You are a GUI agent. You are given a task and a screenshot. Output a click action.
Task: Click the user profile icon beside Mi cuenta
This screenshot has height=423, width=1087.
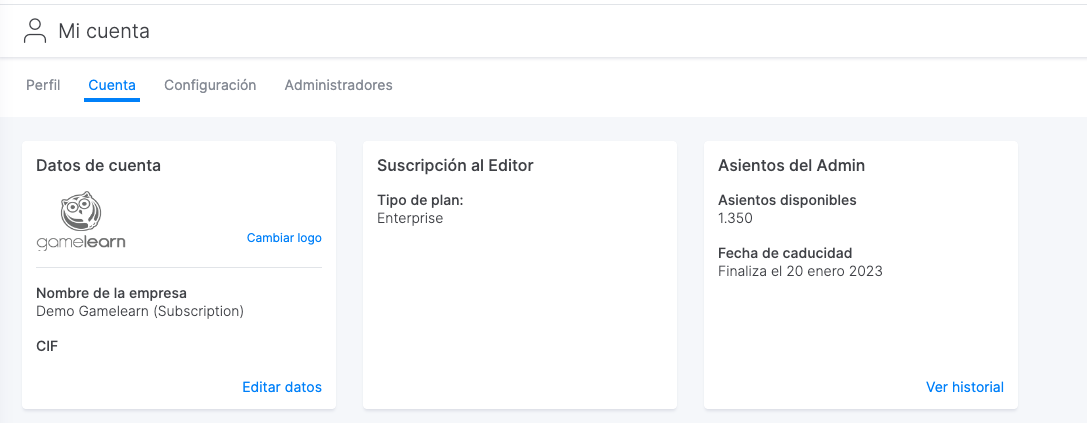click(35, 31)
